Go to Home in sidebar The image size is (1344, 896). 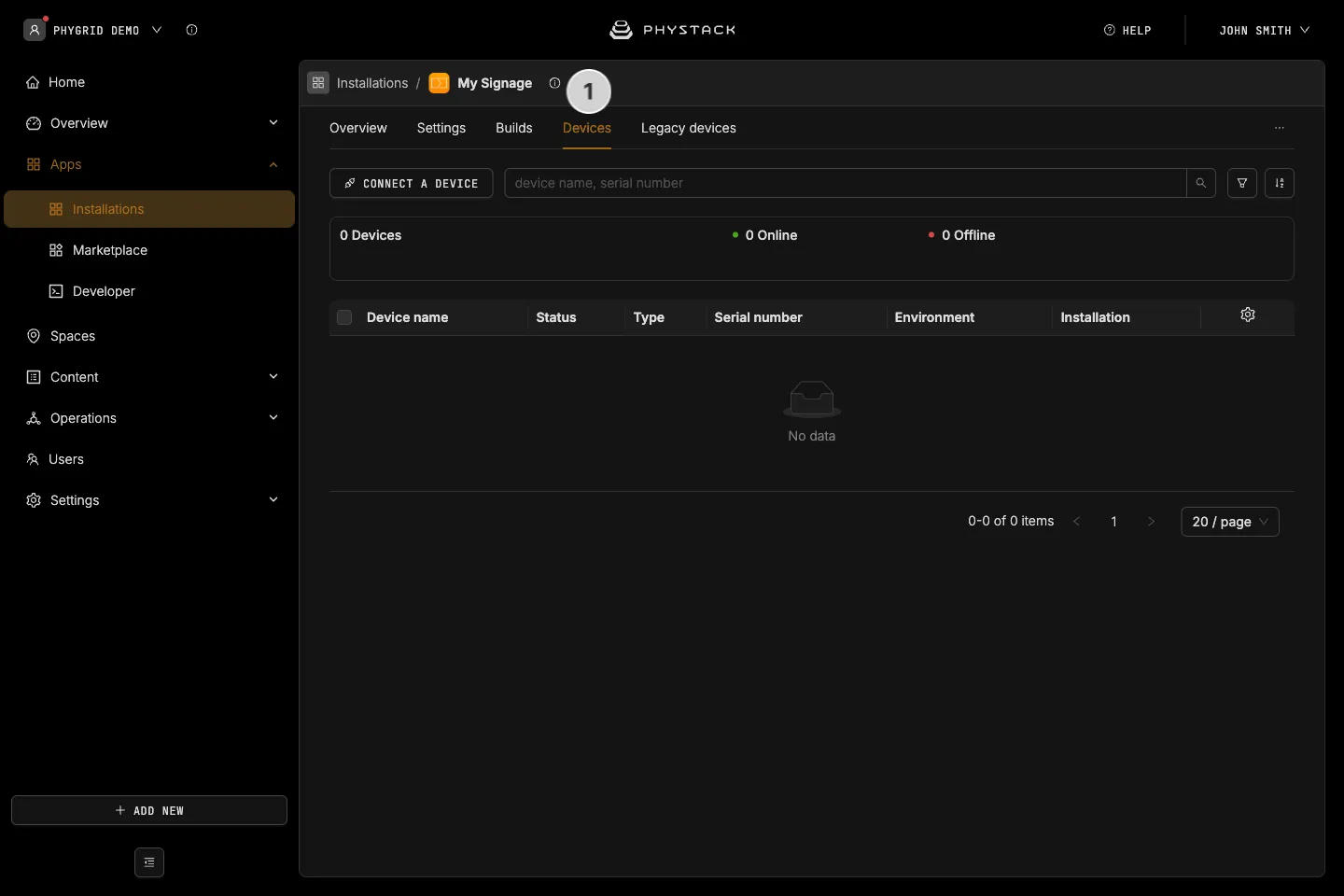pos(149,82)
